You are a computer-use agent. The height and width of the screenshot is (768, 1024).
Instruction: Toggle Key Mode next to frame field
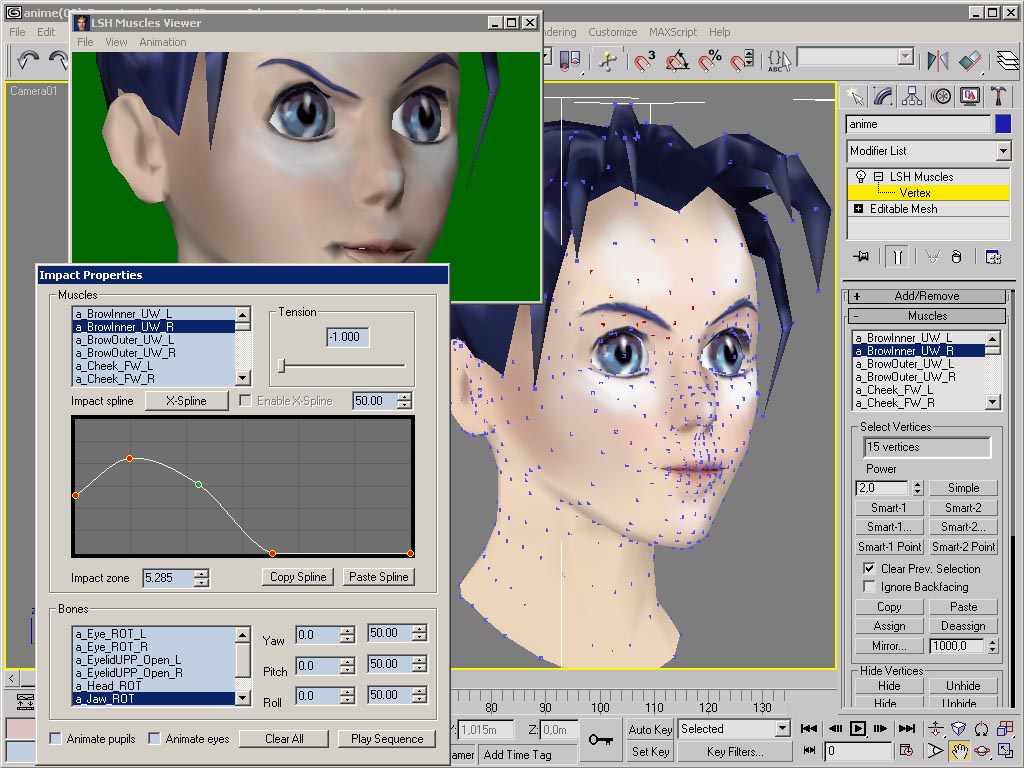(x=808, y=750)
